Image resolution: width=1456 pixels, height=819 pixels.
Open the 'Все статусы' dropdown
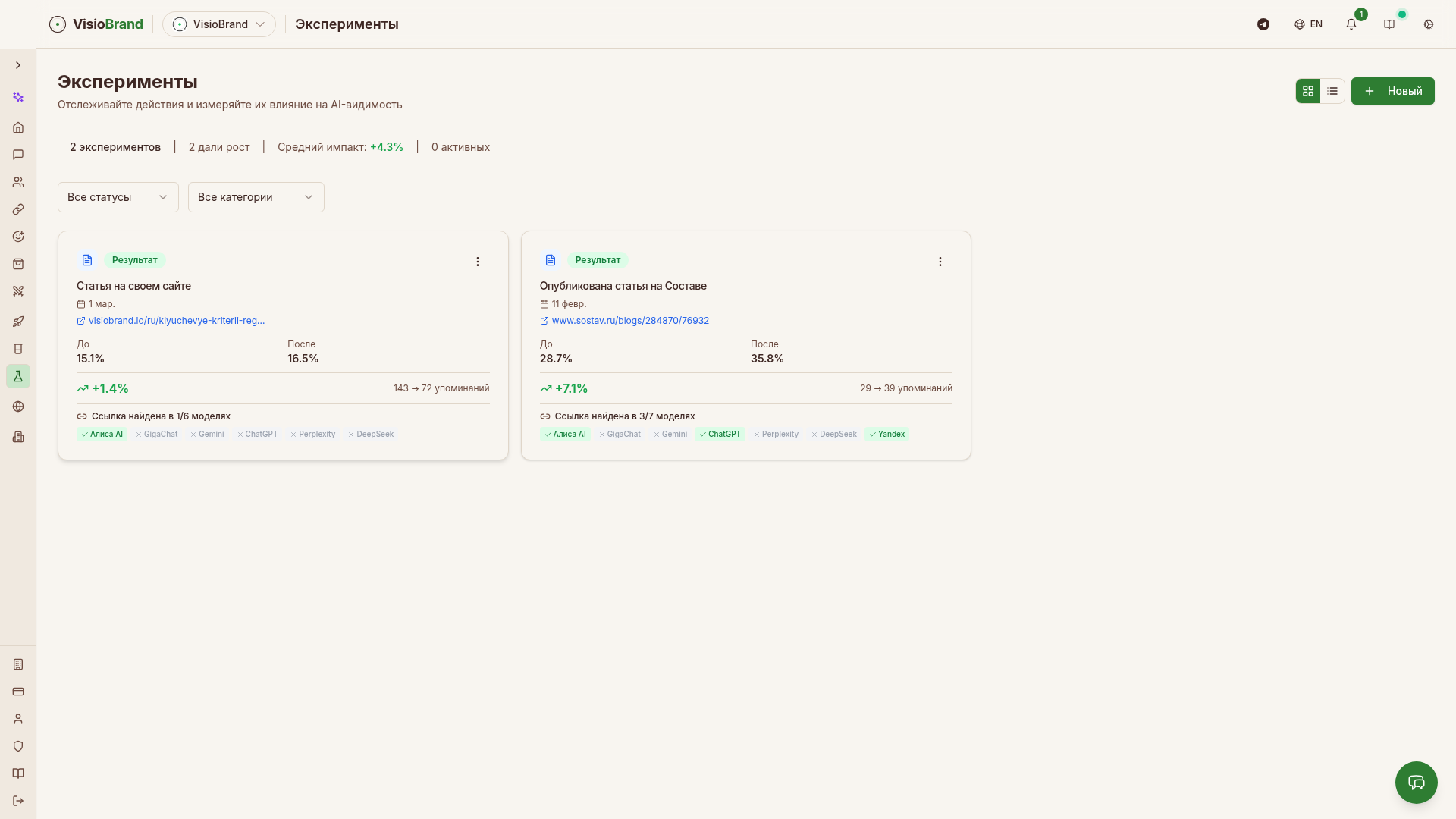(118, 197)
